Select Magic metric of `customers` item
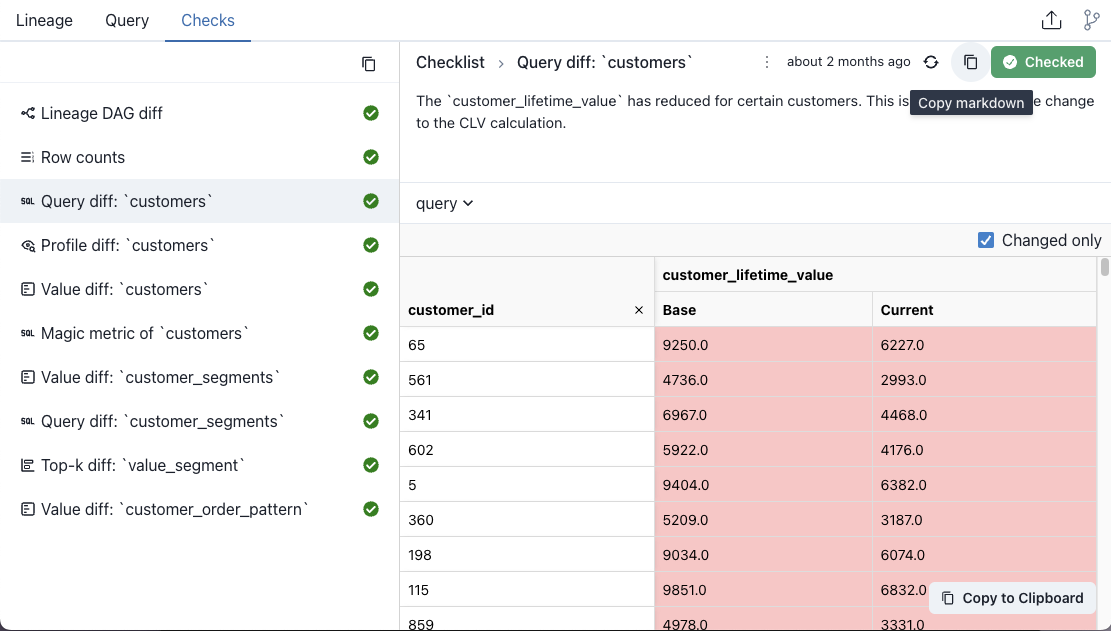1111x631 pixels. point(144,333)
